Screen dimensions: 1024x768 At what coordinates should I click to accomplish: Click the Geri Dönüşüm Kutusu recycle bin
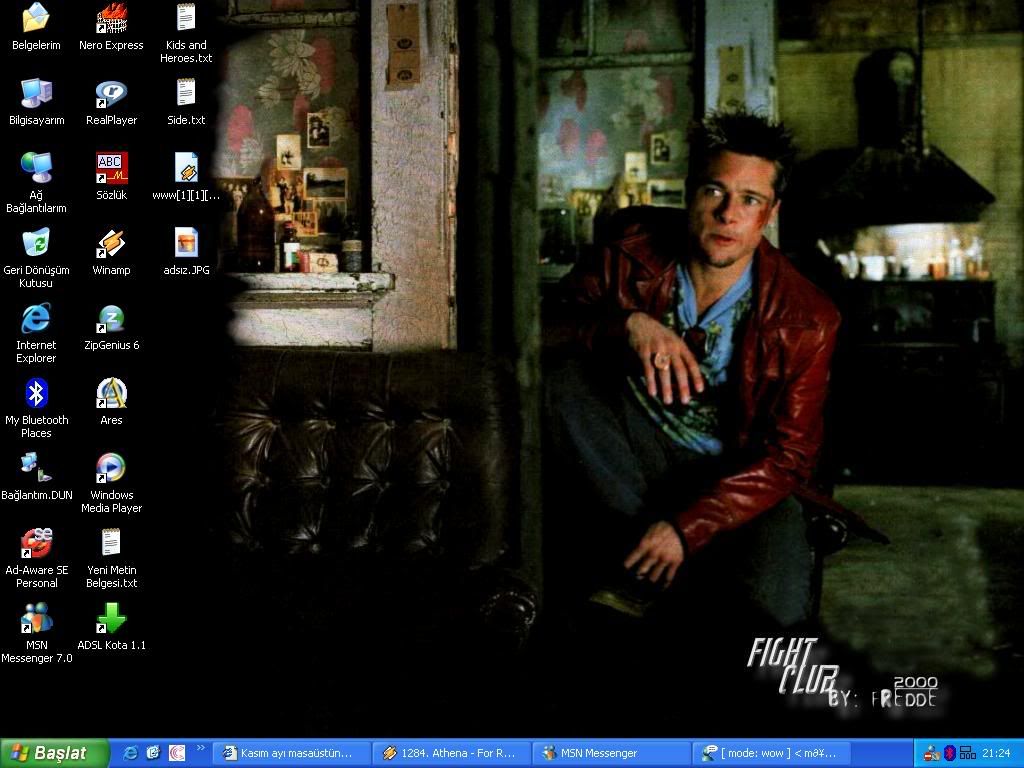(x=36, y=244)
